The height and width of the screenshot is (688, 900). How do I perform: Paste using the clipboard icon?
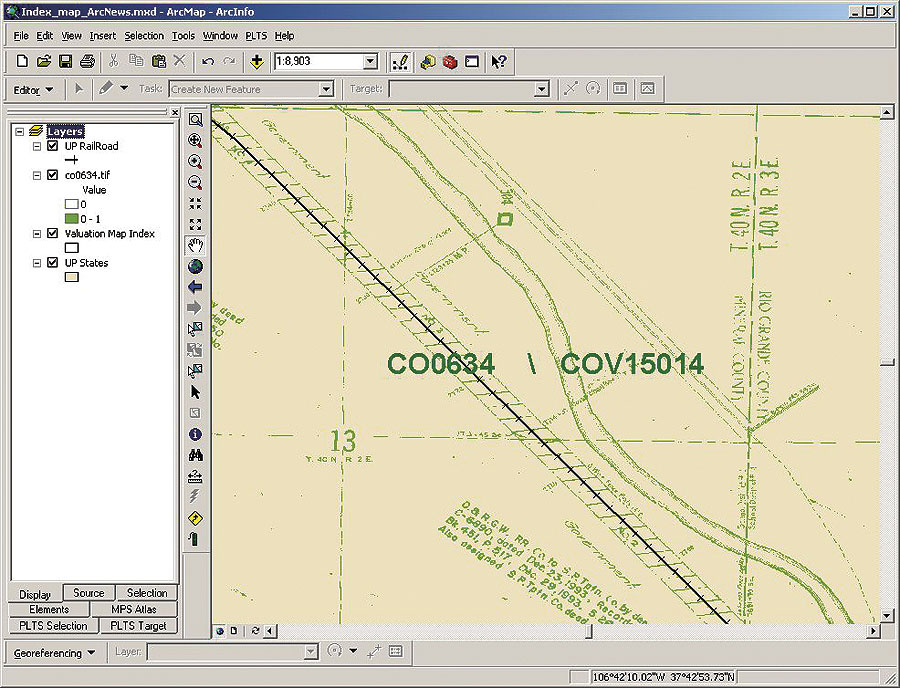coord(158,61)
